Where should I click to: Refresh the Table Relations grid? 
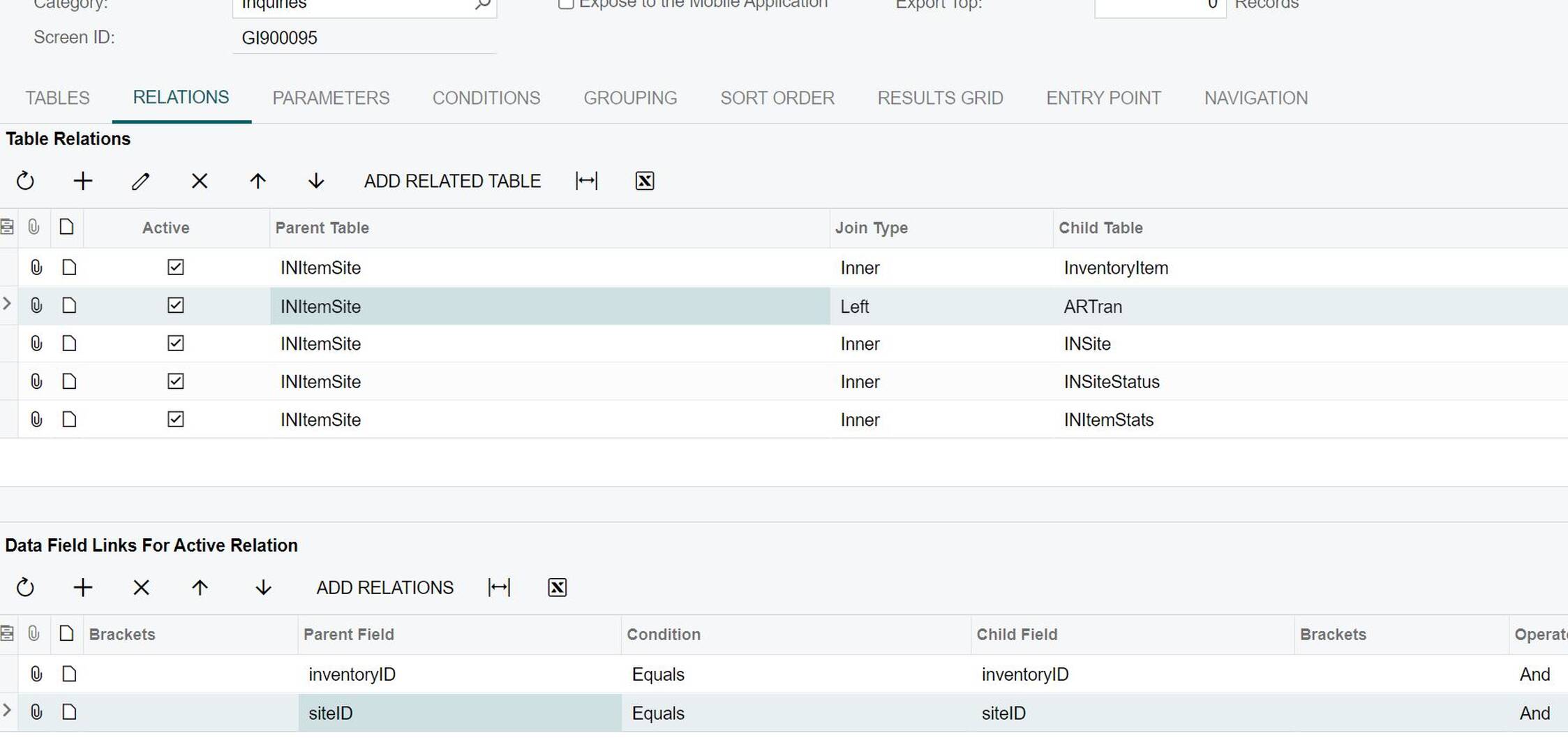[x=25, y=181]
